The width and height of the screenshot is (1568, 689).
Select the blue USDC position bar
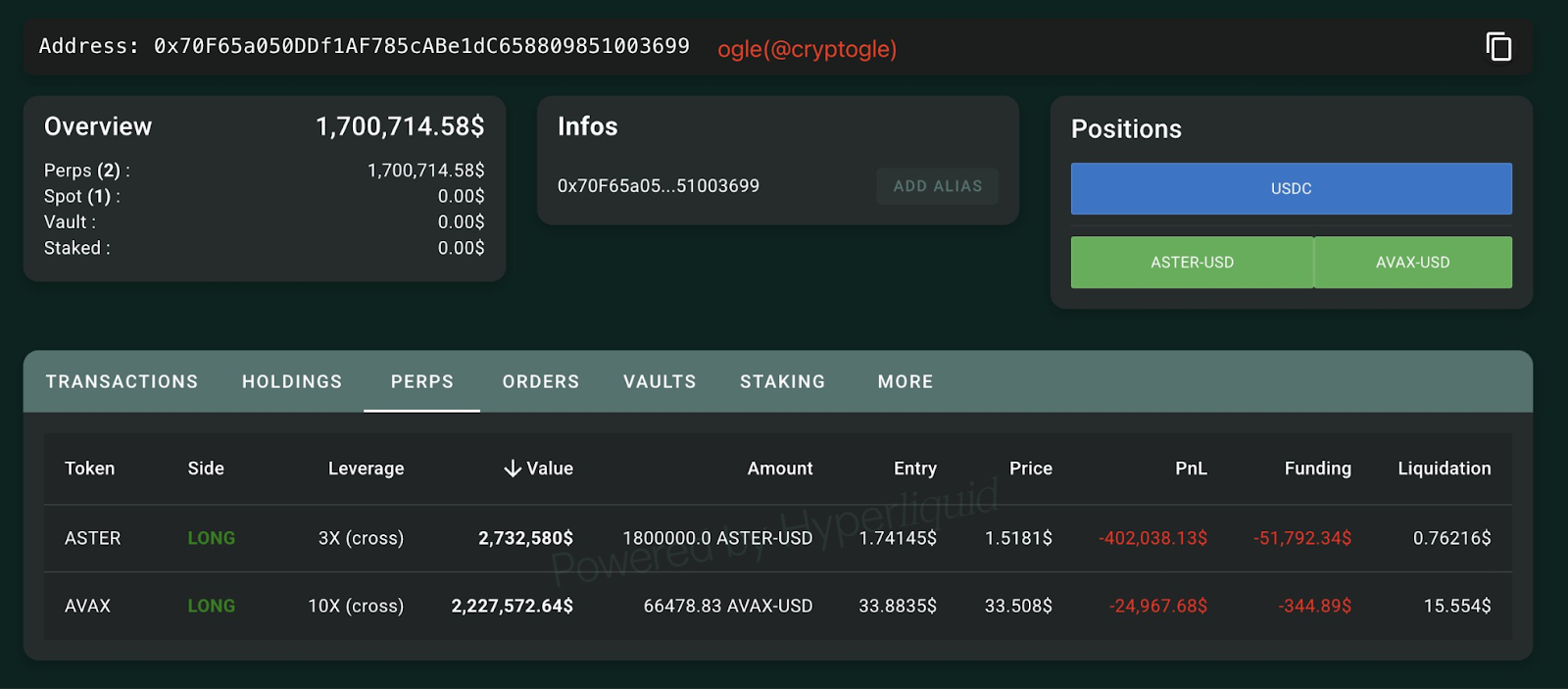[1291, 188]
